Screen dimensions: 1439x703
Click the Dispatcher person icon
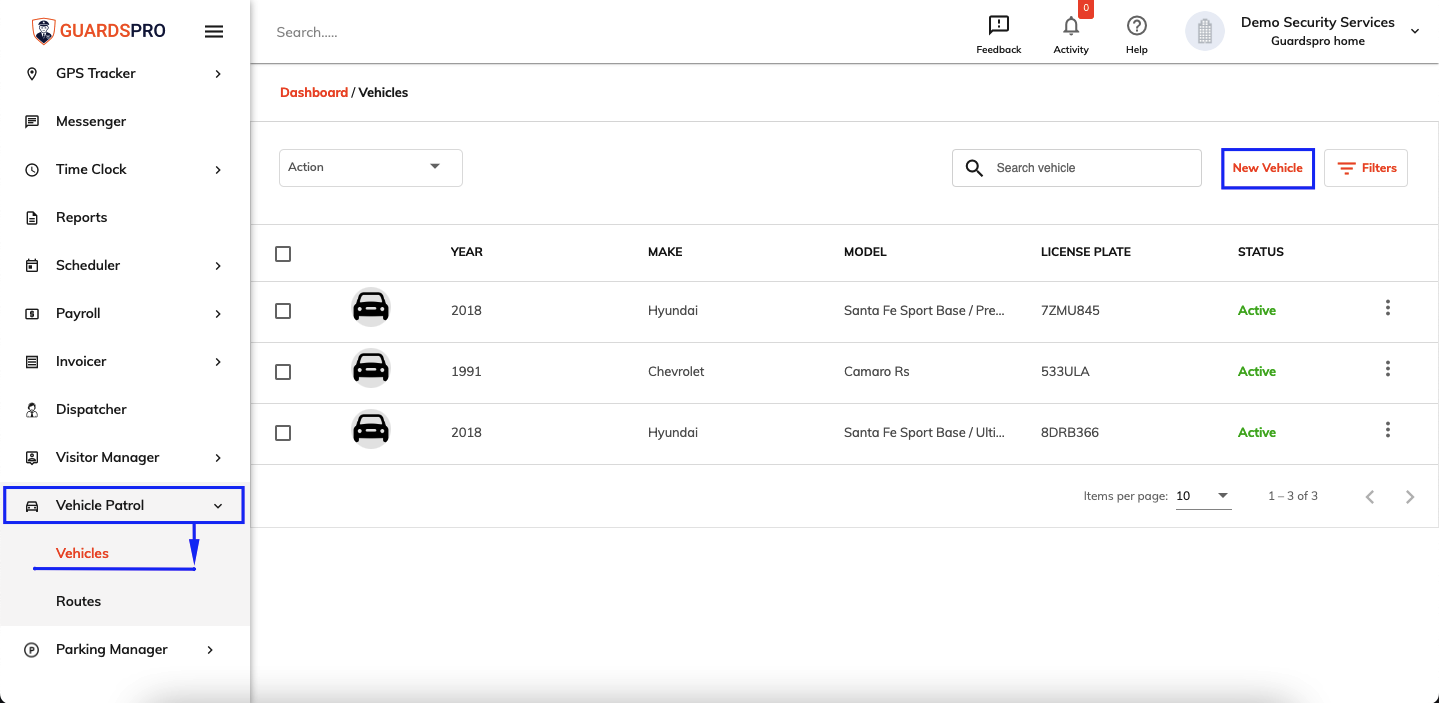(x=32, y=409)
